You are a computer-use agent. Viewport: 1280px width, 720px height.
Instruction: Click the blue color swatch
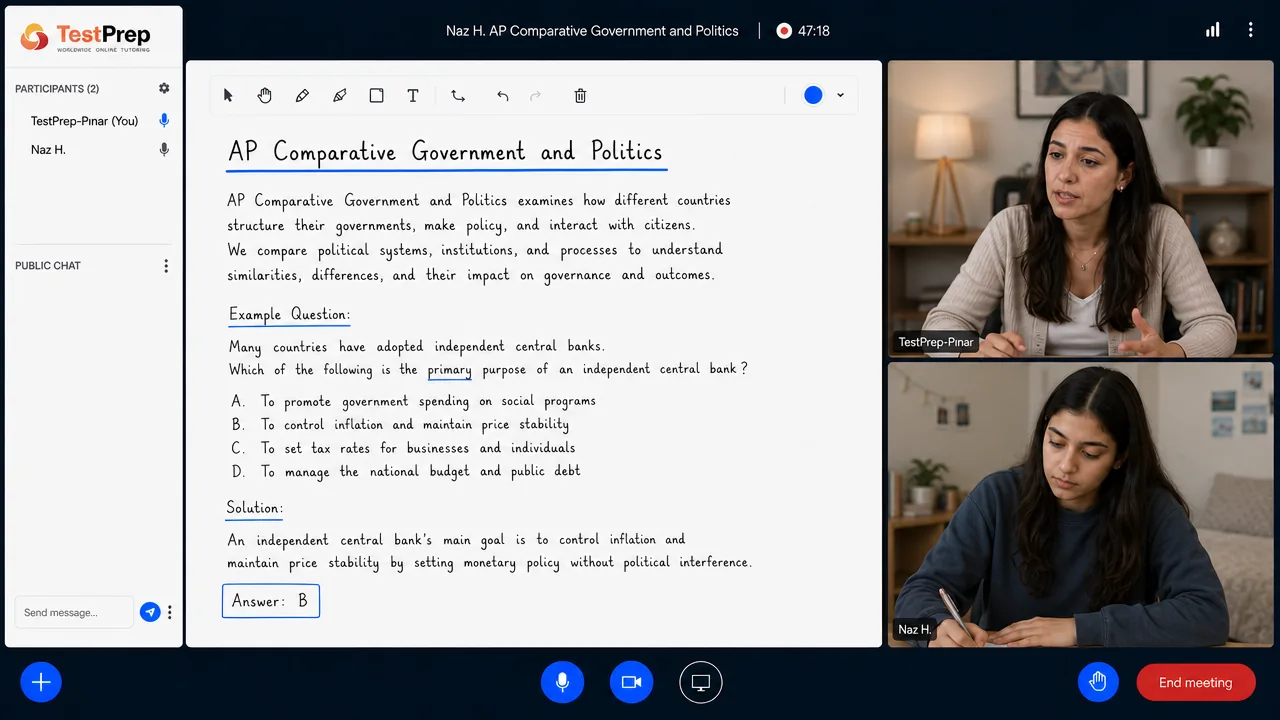(x=813, y=95)
